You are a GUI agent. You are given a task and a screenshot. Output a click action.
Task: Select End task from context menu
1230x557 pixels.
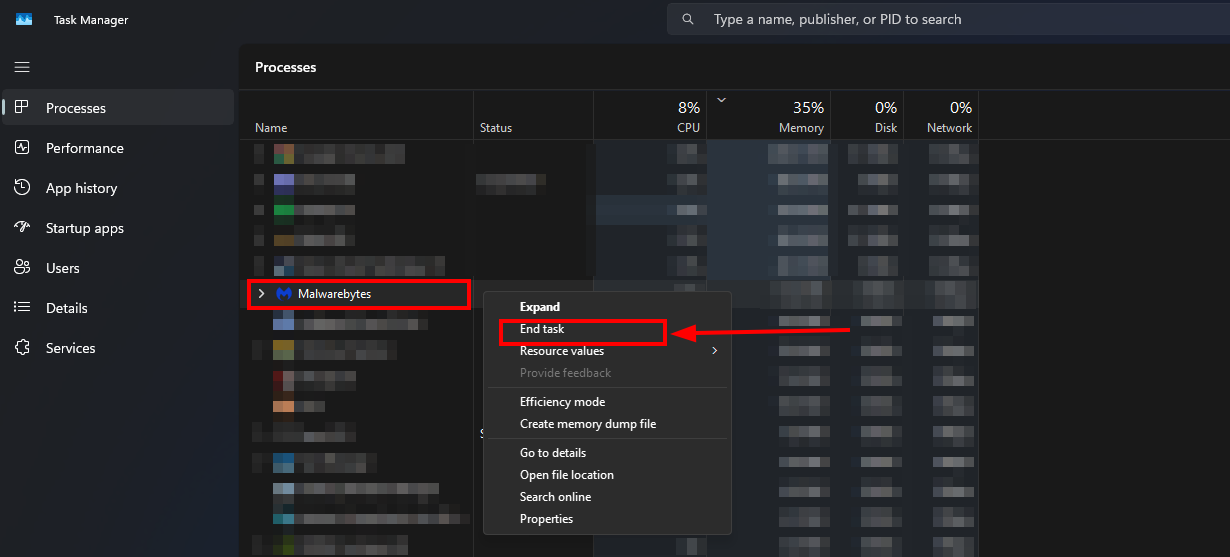click(542, 329)
